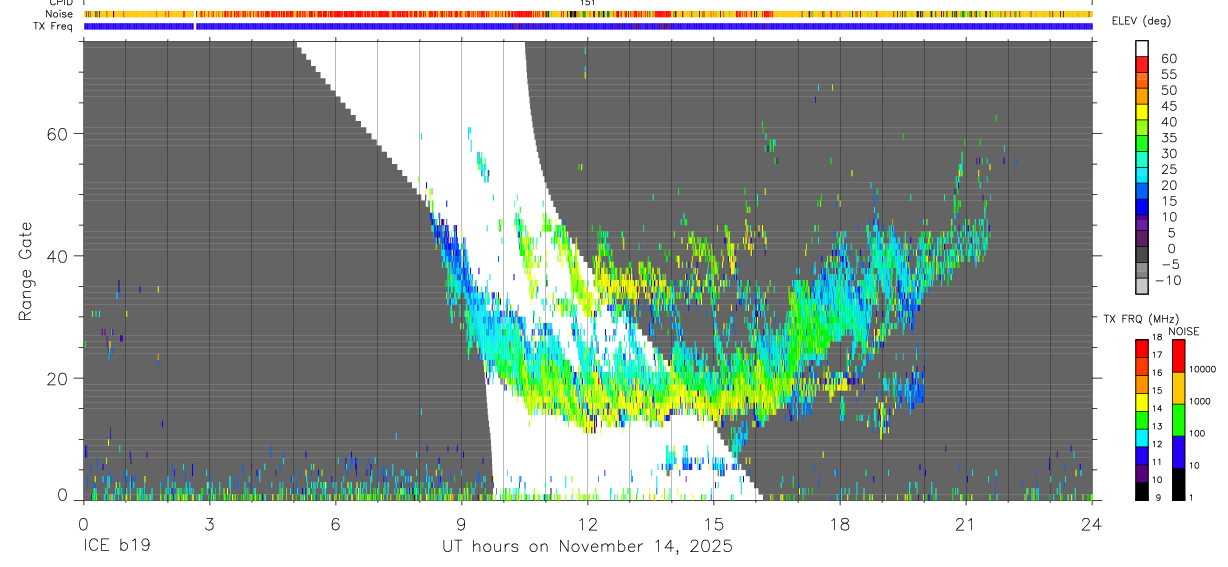Screen dimensions: 1228x567
Task: Click the red-yellow Noise strip above plot
Action: point(588,14)
